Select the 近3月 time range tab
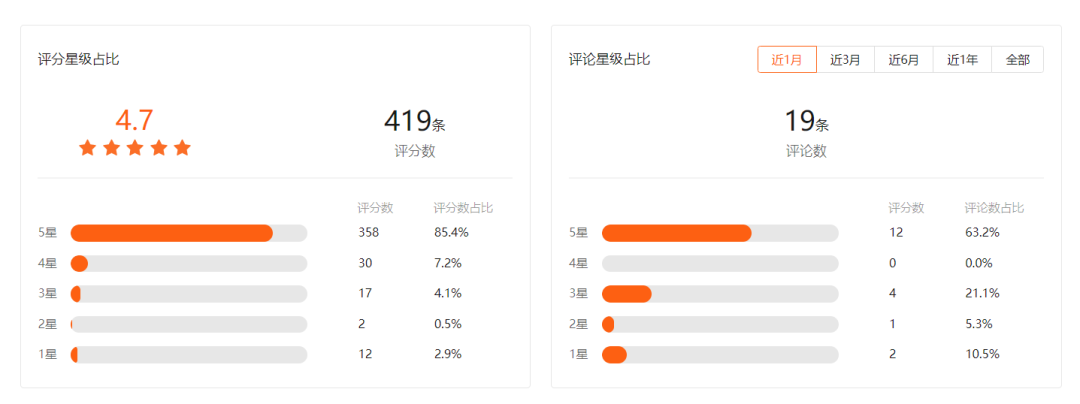This screenshot has height=404, width=1080. pos(845,59)
